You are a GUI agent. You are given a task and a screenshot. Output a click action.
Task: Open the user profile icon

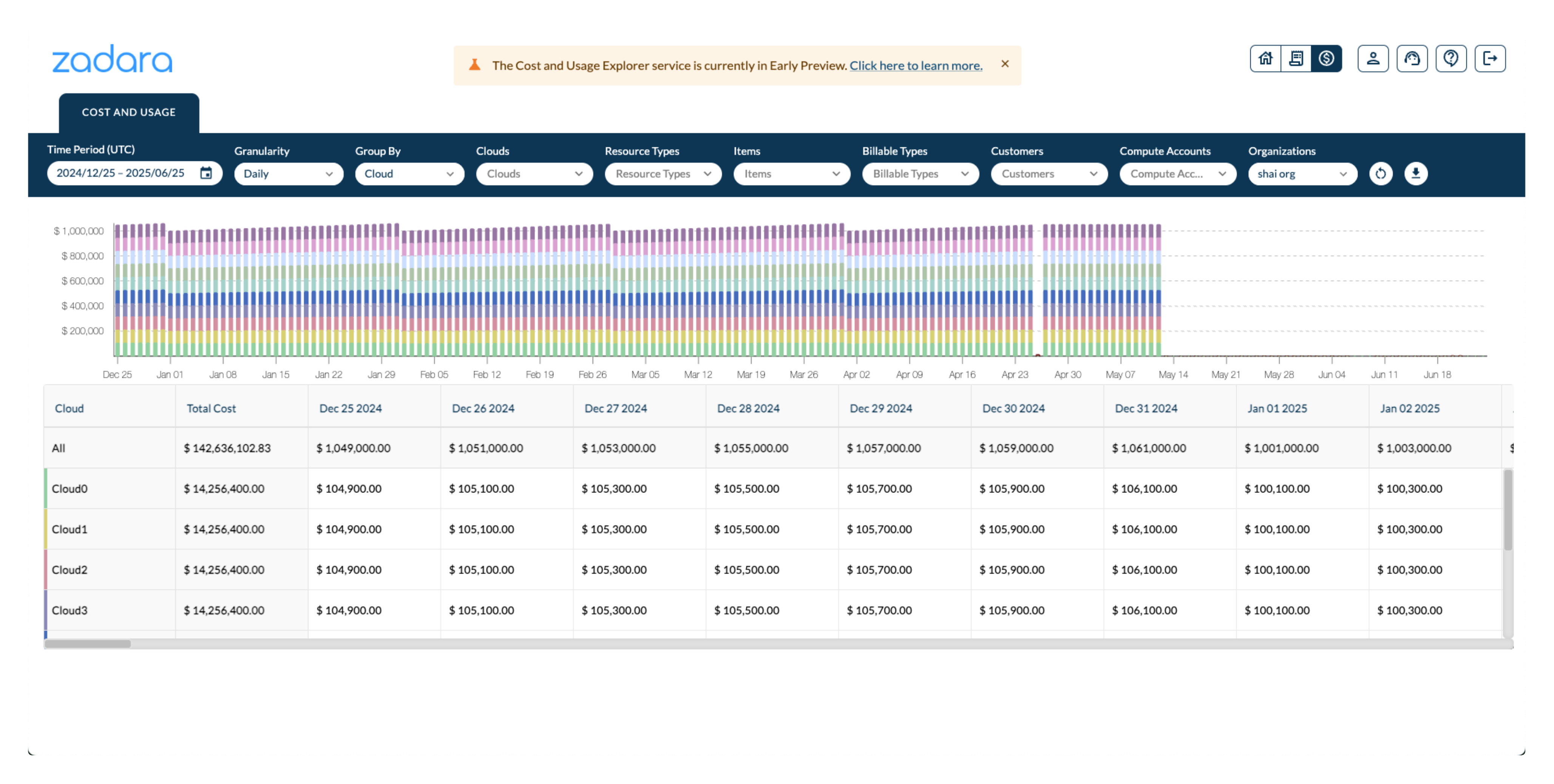coord(1373,59)
